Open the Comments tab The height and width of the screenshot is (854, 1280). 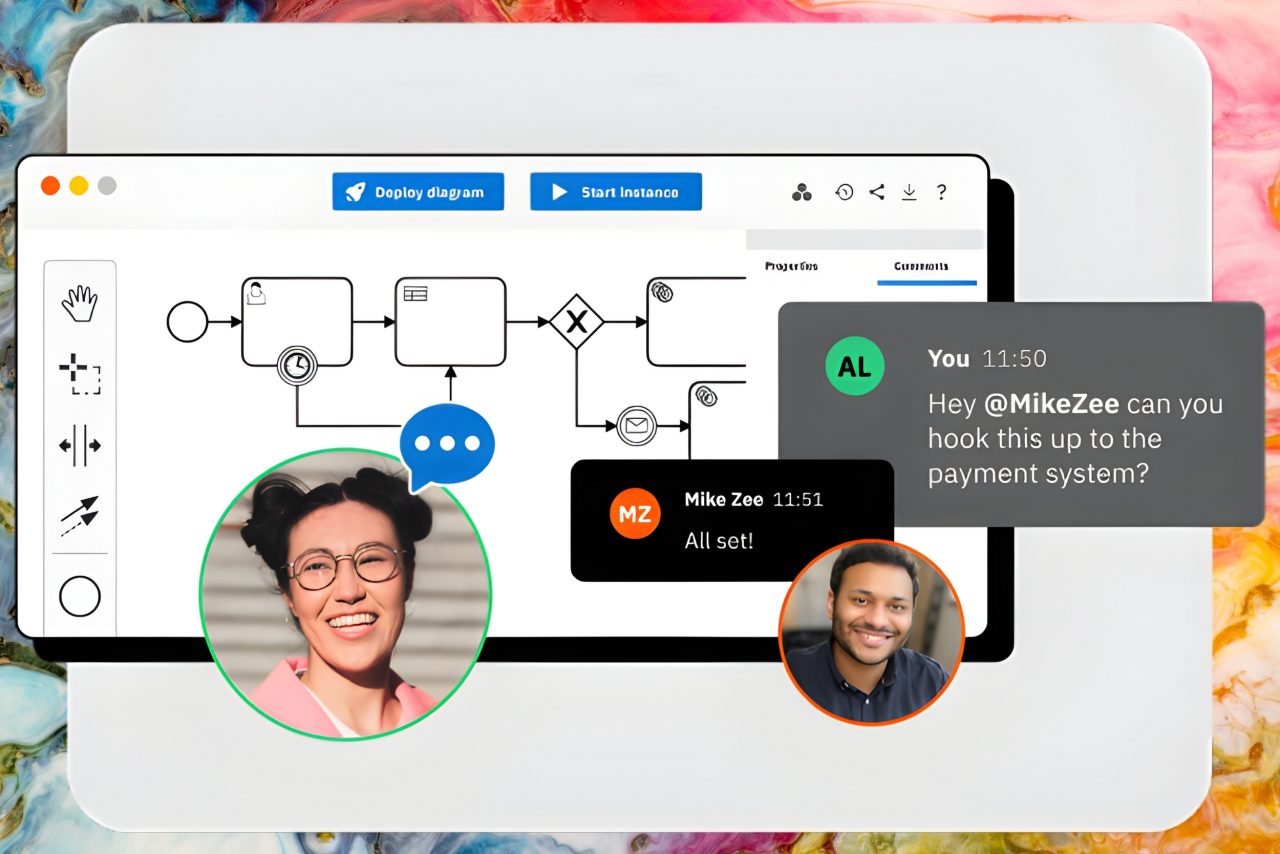click(x=921, y=266)
